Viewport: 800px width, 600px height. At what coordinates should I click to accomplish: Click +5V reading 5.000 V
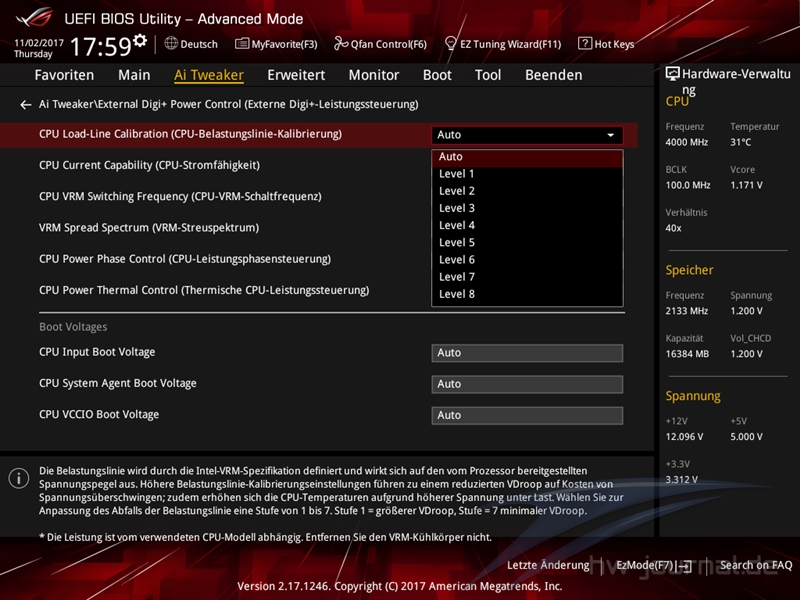(746, 437)
